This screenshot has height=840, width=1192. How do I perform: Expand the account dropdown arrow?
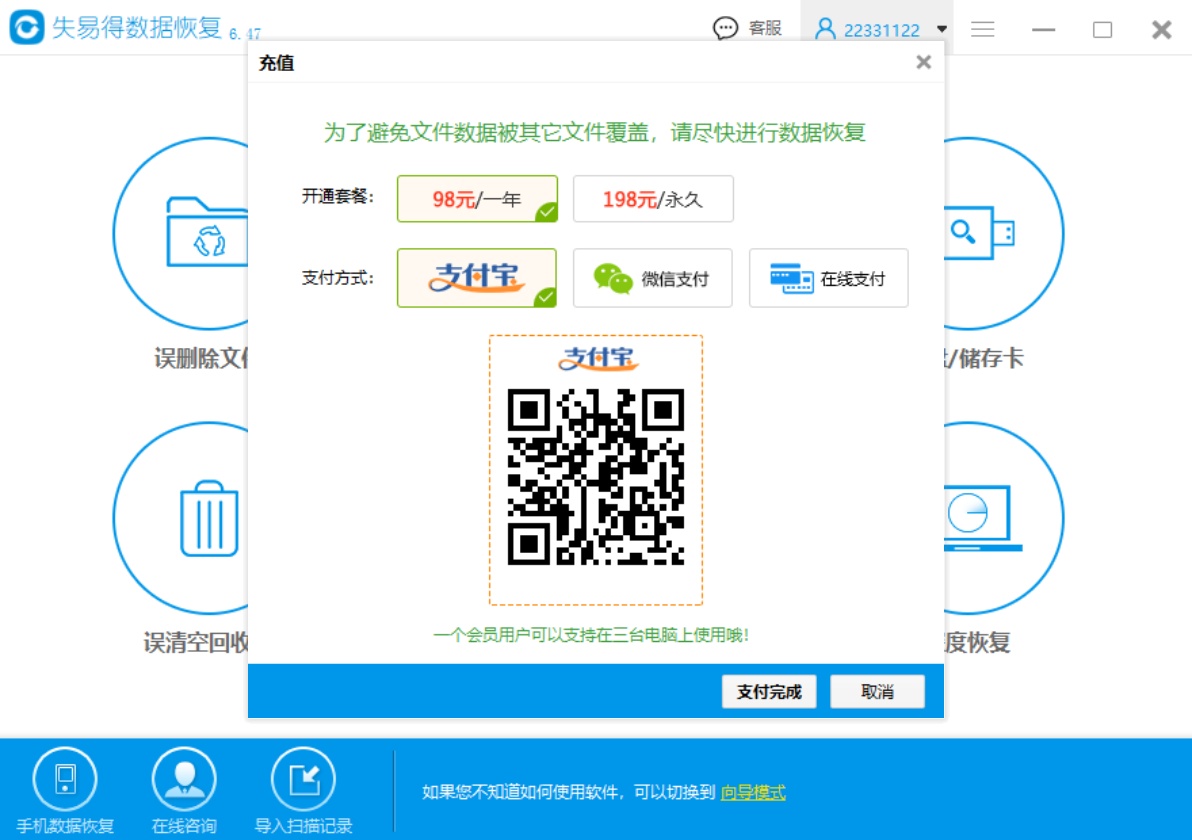pyautogui.click(x=942, y=29)
